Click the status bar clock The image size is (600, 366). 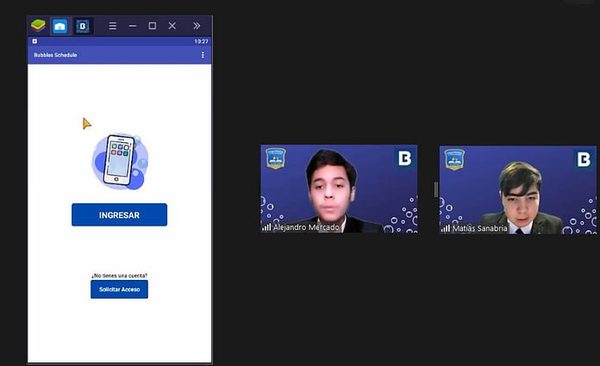click(x=201, y=41)
